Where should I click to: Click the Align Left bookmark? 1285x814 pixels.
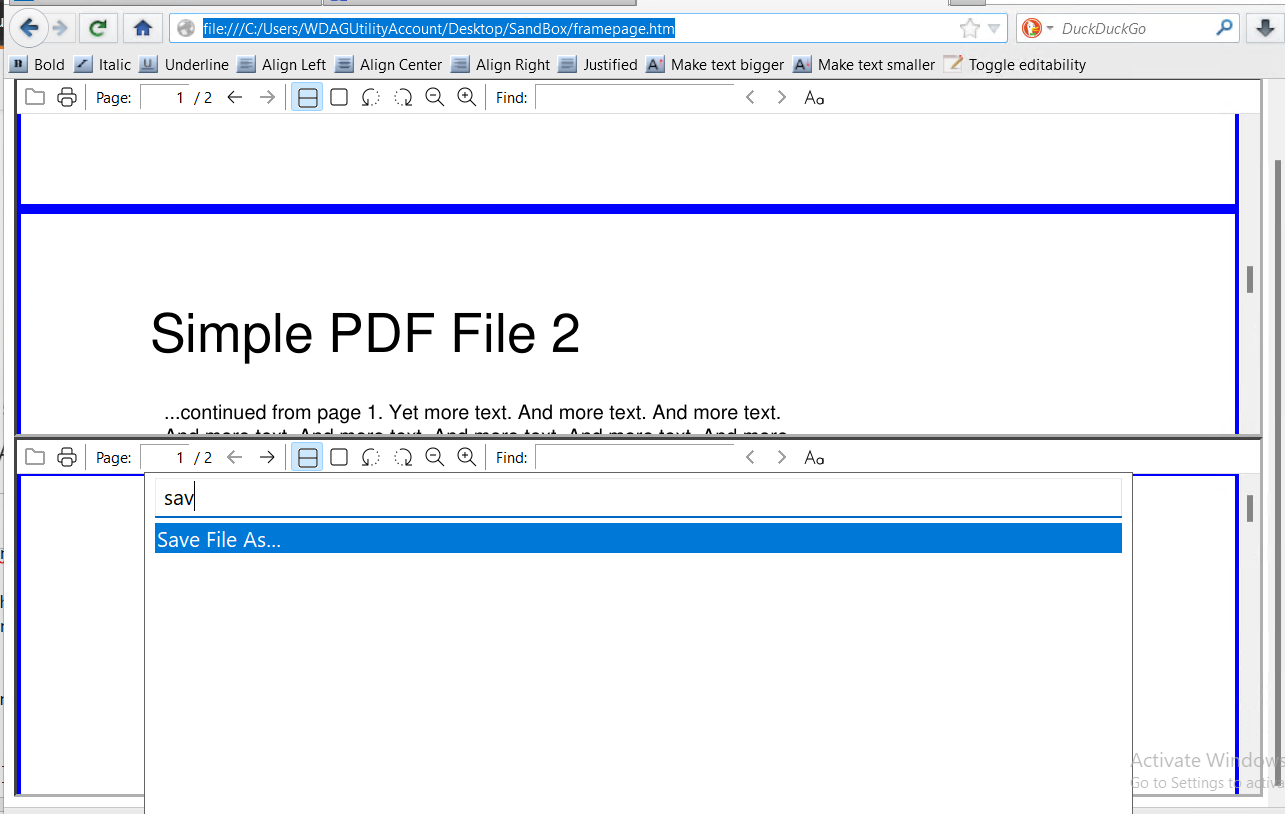point(282,64)
